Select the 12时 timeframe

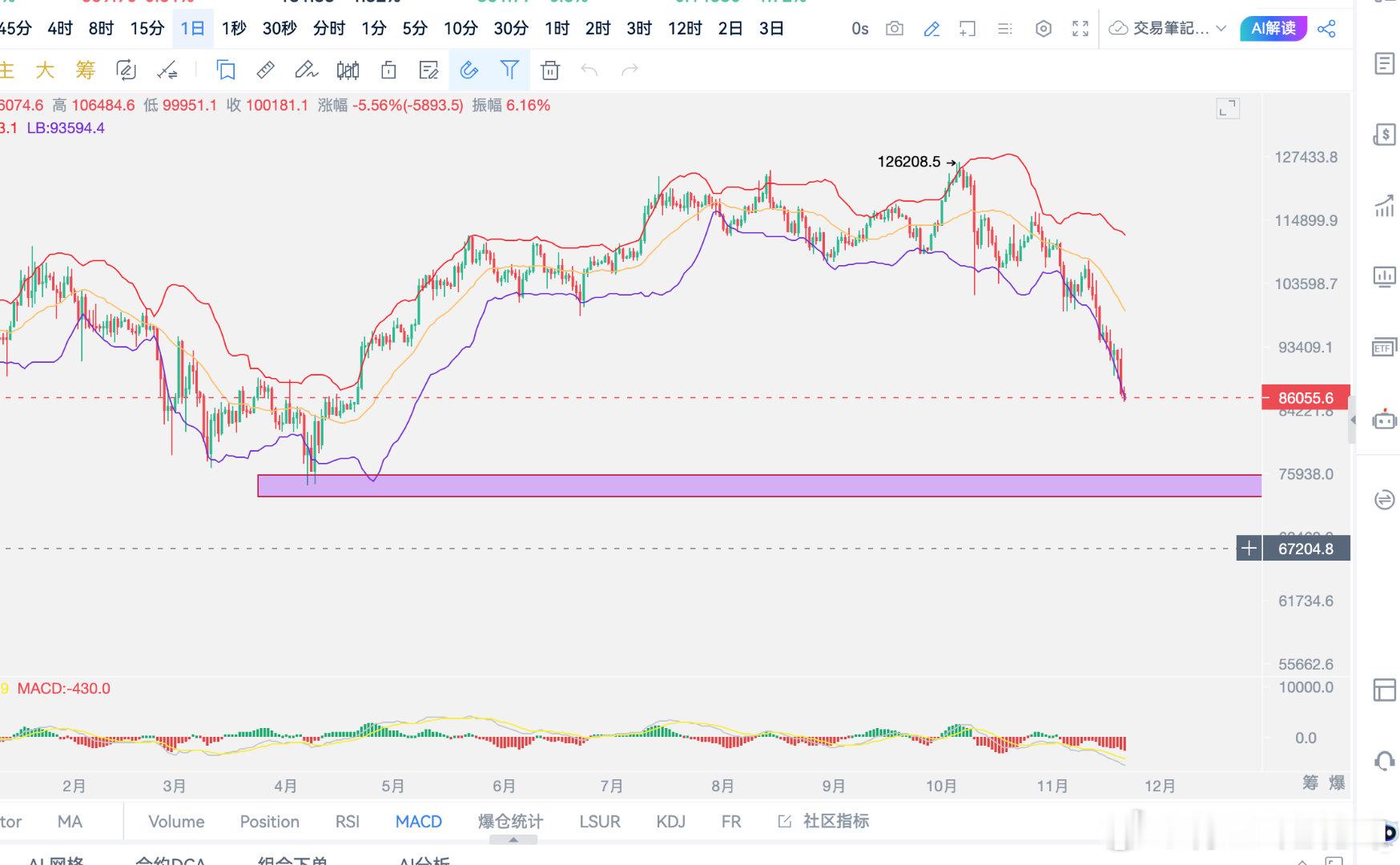(x=685, y=29)
